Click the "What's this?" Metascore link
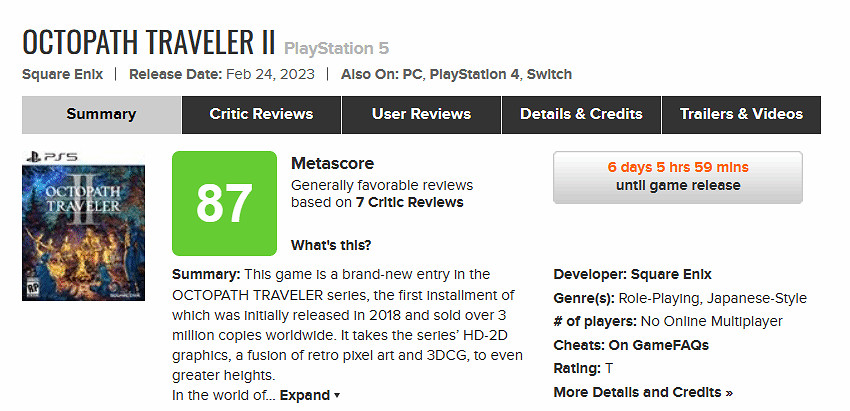 331,245
